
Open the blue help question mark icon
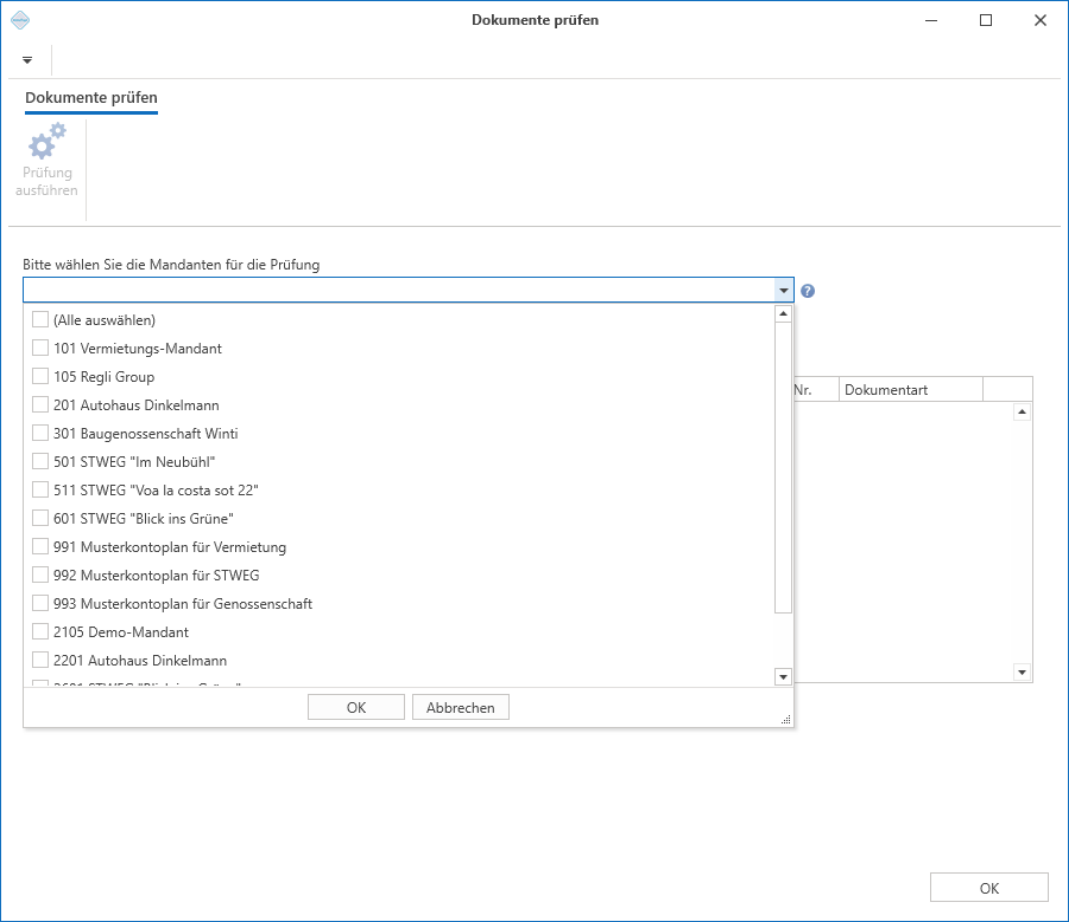[x=808, y=291]
